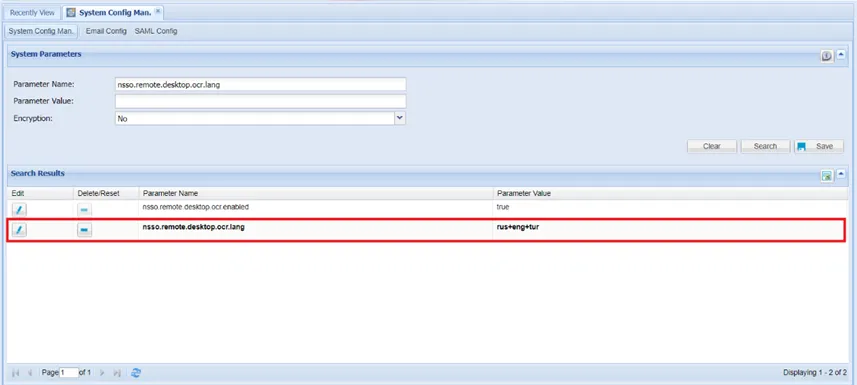Delete/reset the nsso.remote.desktop.ocr.lang parameter
The width and height of the screenshot is (857, 385).
(84, 230)
